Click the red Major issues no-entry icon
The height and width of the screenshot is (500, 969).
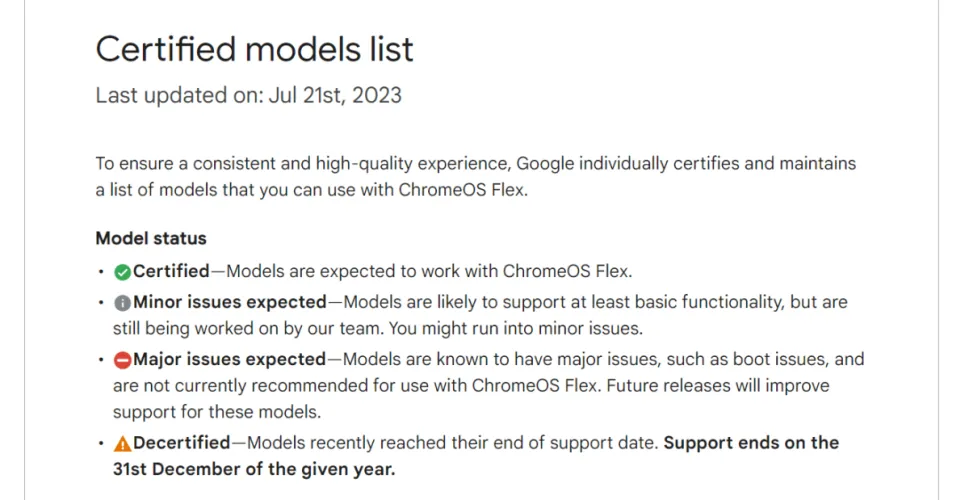(122, 360)
